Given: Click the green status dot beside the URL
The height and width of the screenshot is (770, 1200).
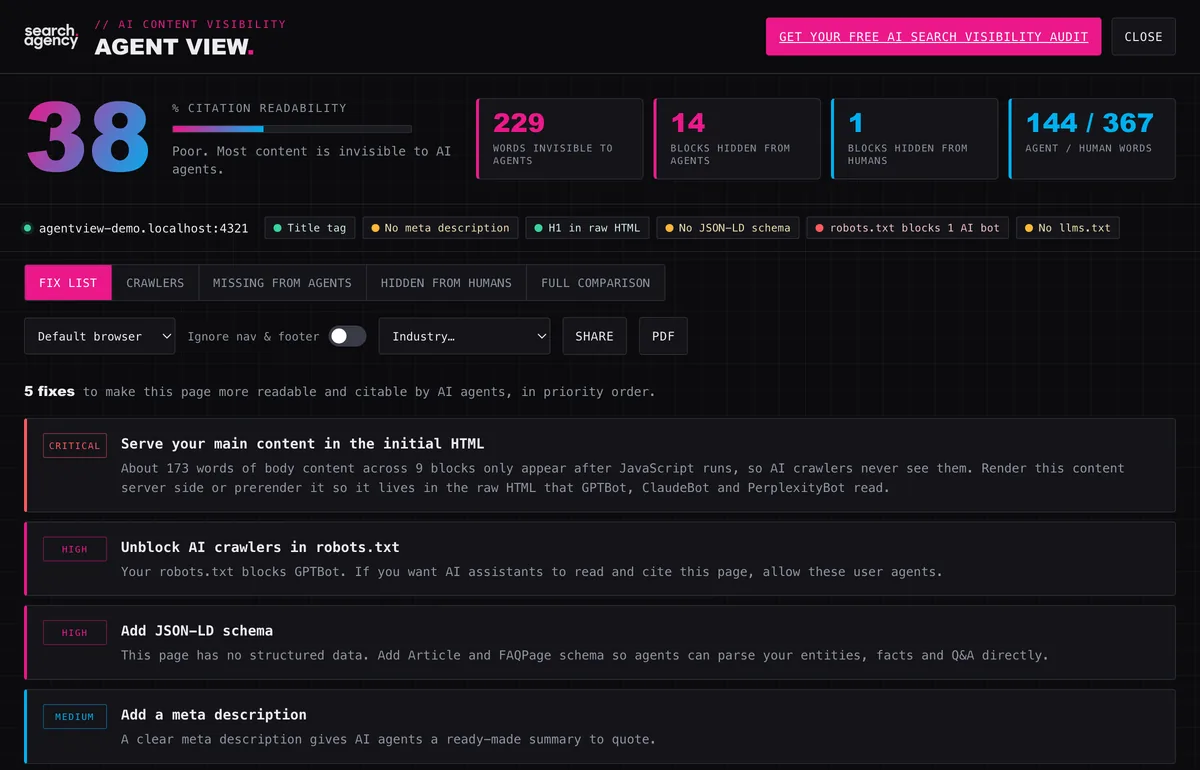Looking at the screenshot, I should click(x=28, y=228).
